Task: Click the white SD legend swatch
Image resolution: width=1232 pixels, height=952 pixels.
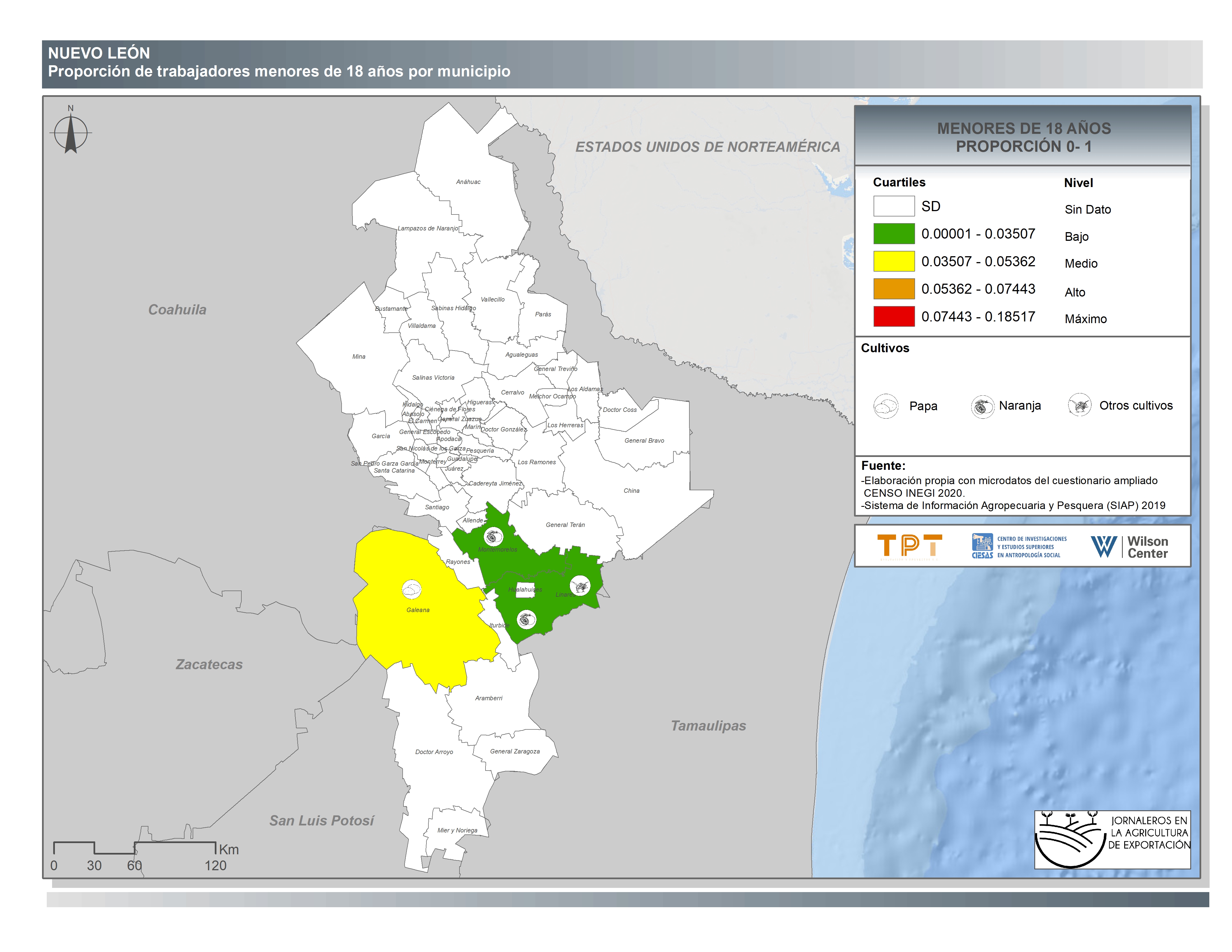Action: (x=893, y=206)
